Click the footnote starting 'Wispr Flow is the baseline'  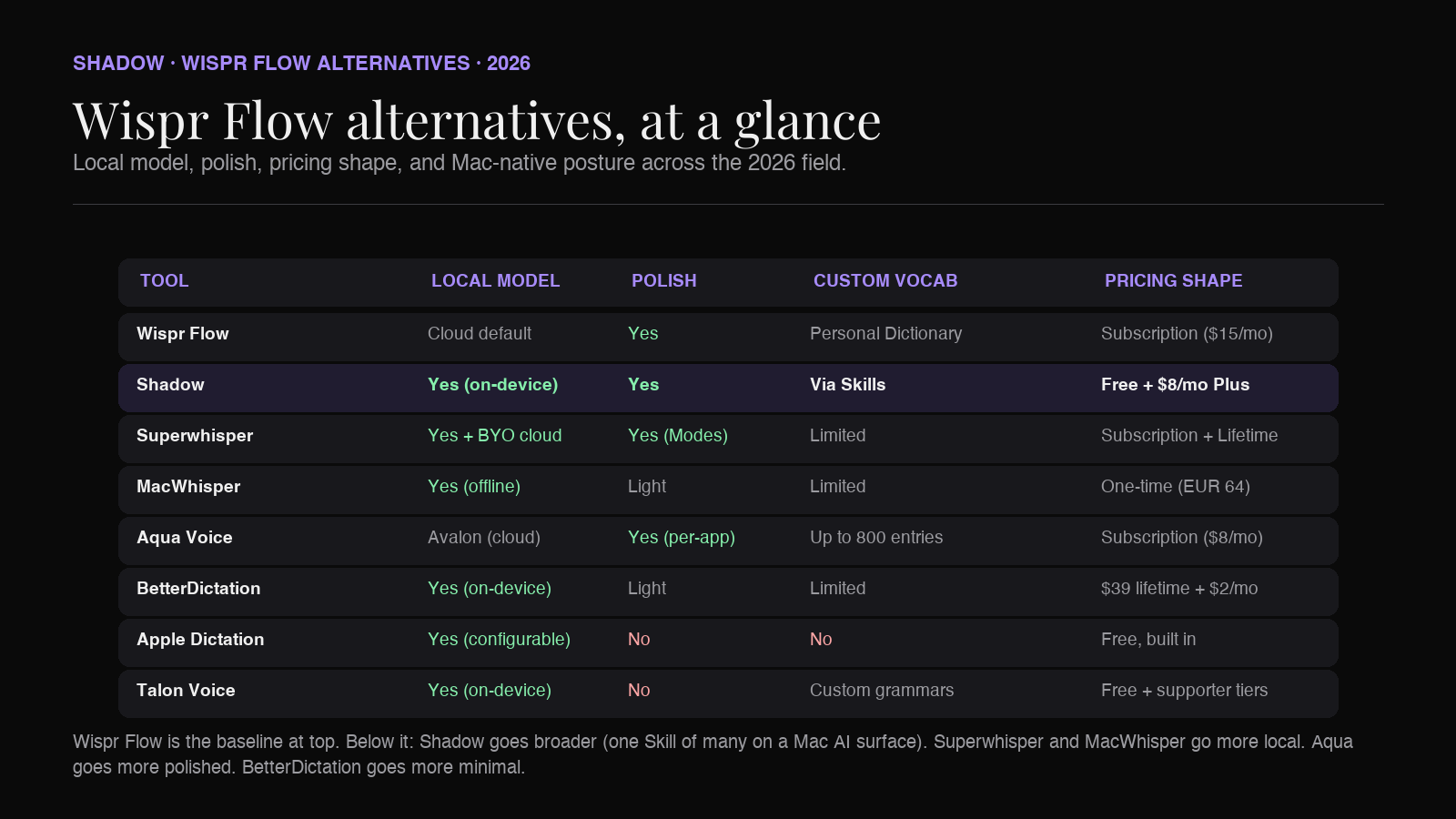[713, 754]
